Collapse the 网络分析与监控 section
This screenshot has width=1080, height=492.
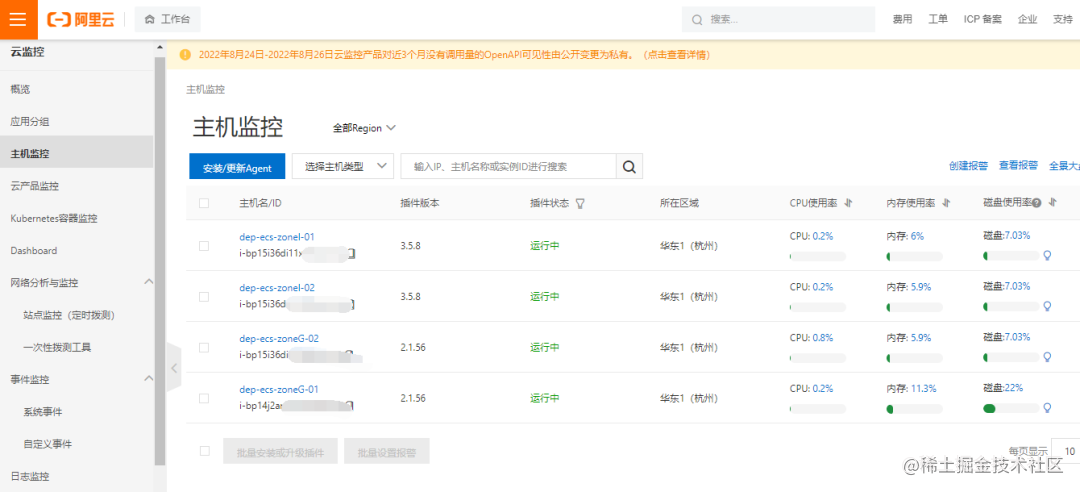click(148, 282)
